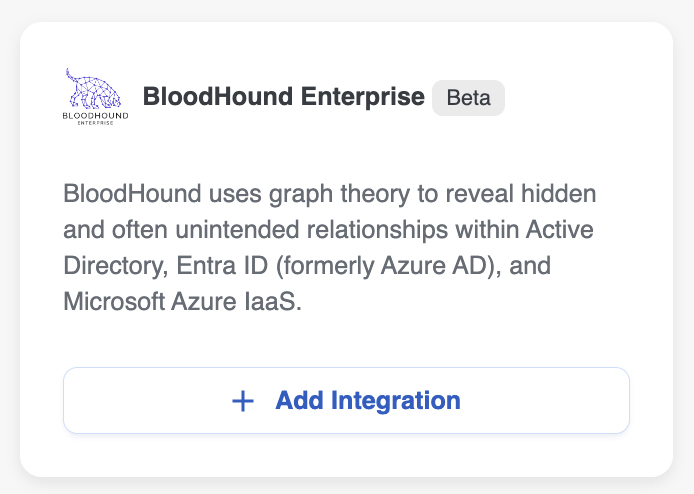This screenshot has height=494, width=694.
Task: Select the BloodHound Enterprise title
Action: (284, 97)
